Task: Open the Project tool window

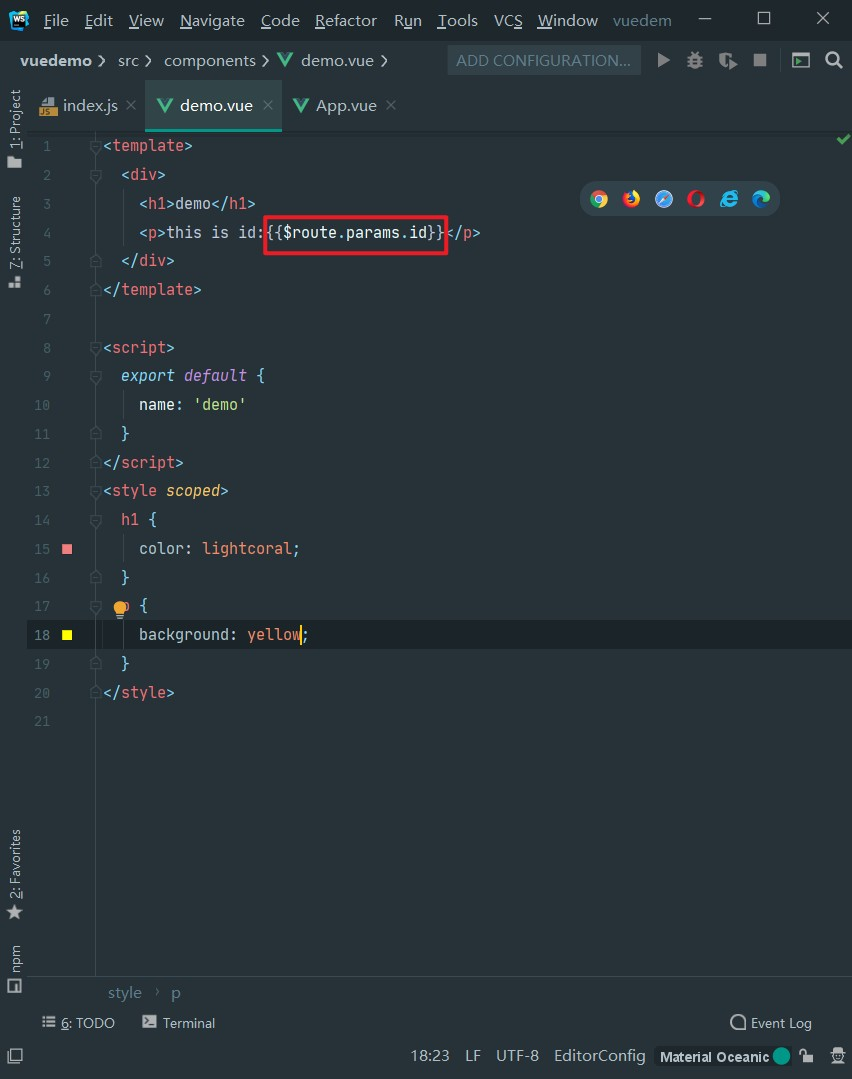Action: tap(14, 129)
